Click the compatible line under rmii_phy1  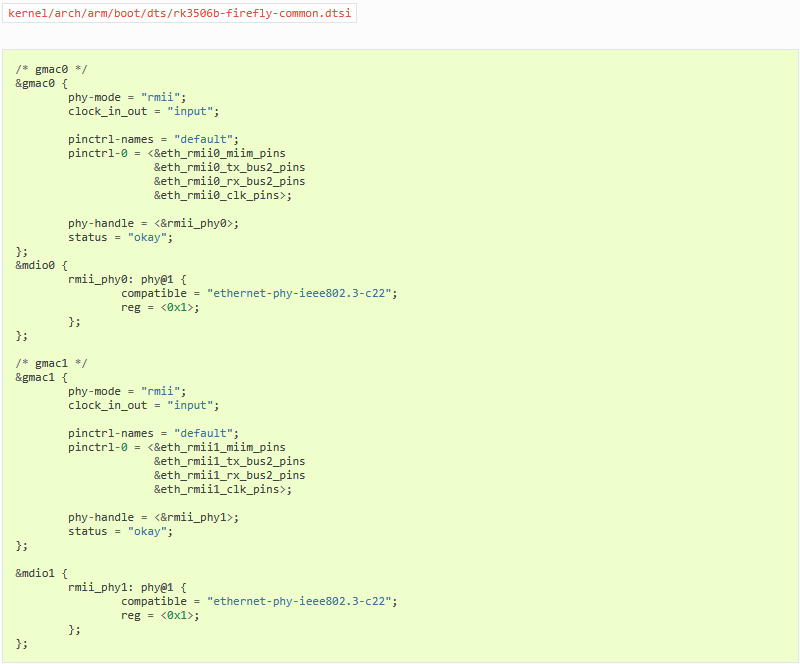(x=259, y=601)
